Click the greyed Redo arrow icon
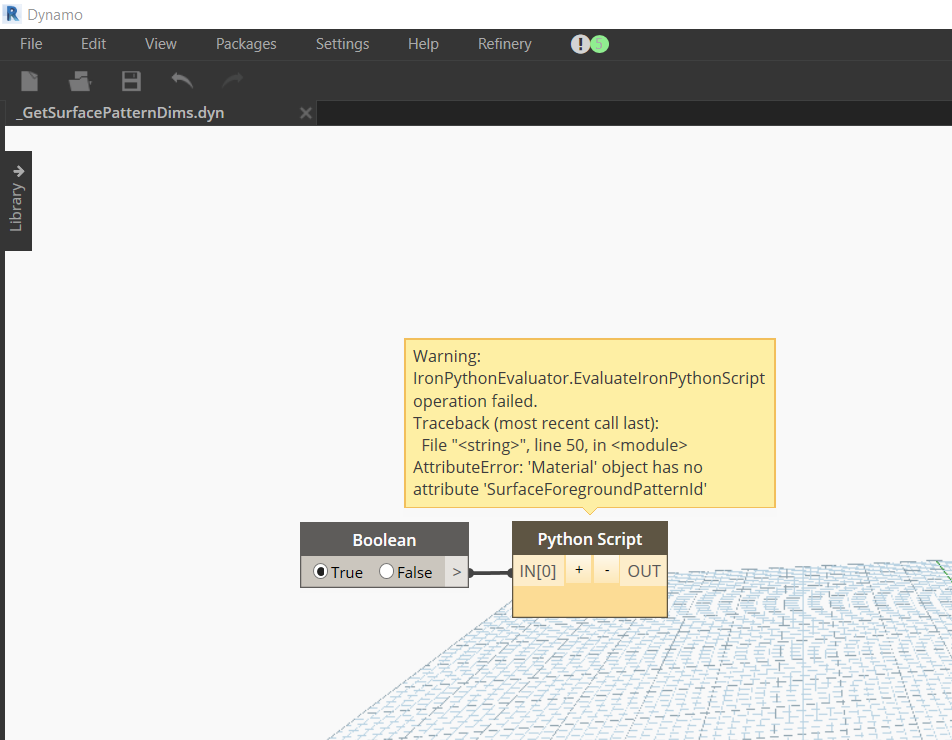The image size is (952, 740). tap(233, 80)
